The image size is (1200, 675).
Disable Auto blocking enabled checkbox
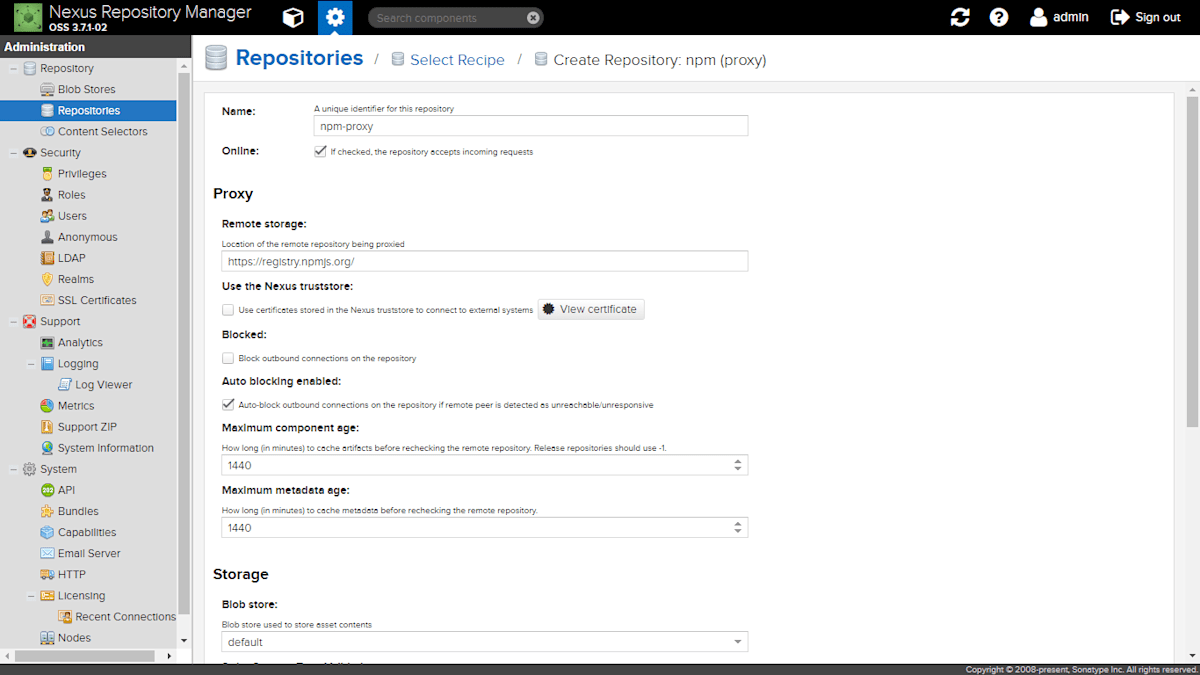228,405
